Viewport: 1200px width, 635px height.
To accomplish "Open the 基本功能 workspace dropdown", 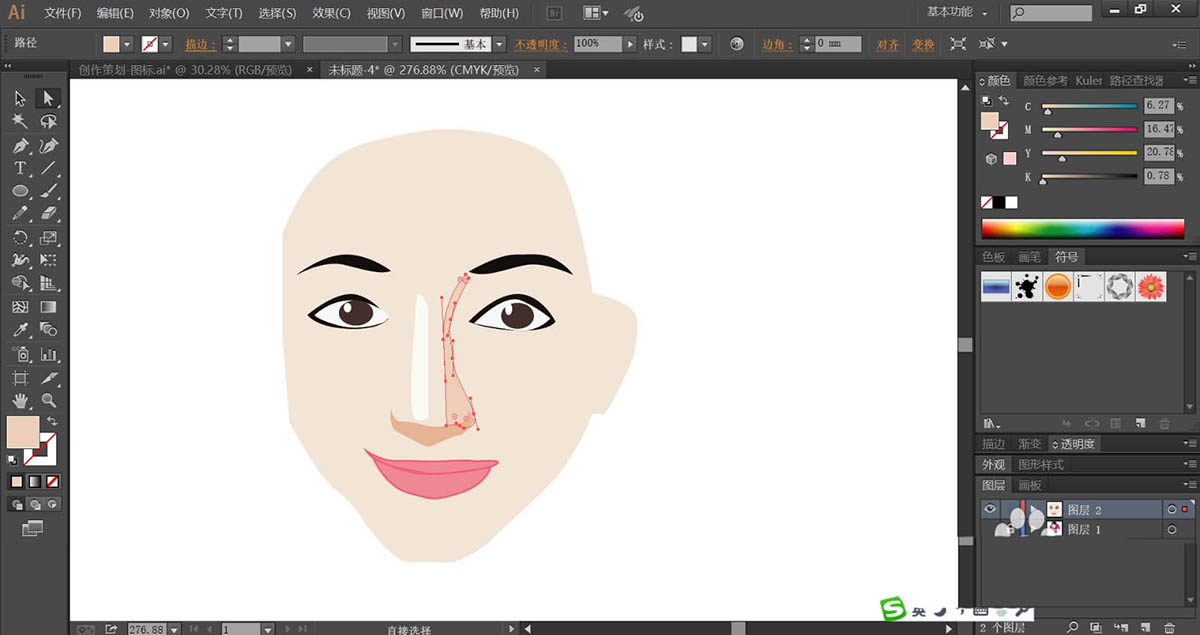I will (957, 13).
